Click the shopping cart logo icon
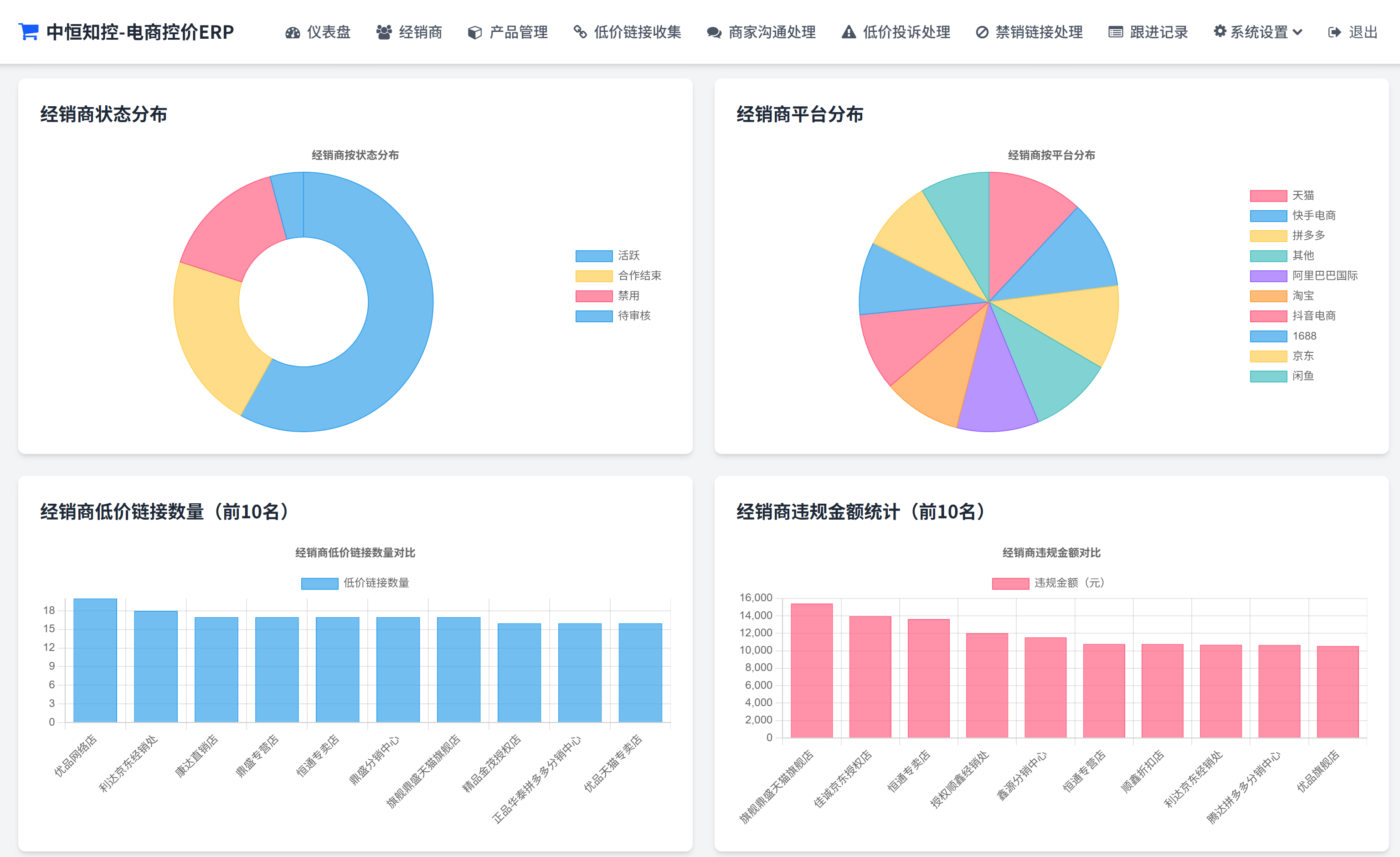This screenshot has height=857, width=1400. pos(28,32)
